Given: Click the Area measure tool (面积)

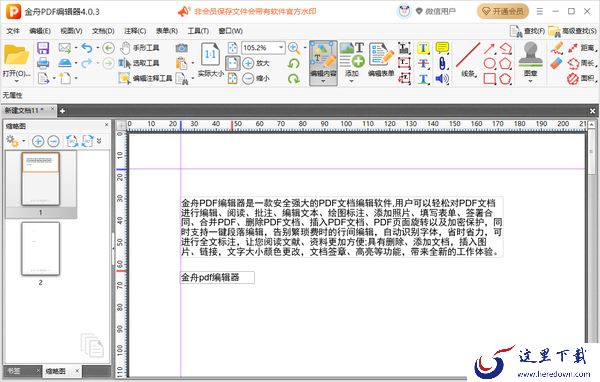Looking at the screenshot, I should tap(581, 78).
